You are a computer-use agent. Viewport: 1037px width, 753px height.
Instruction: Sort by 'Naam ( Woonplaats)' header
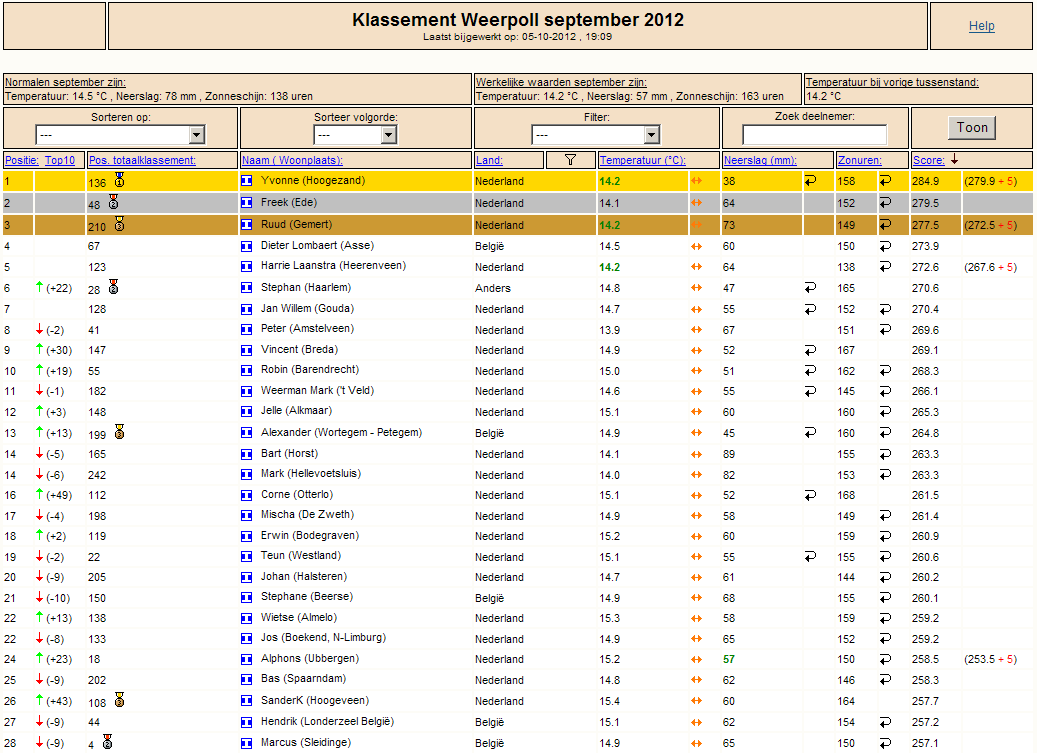[x=292, y=160]
